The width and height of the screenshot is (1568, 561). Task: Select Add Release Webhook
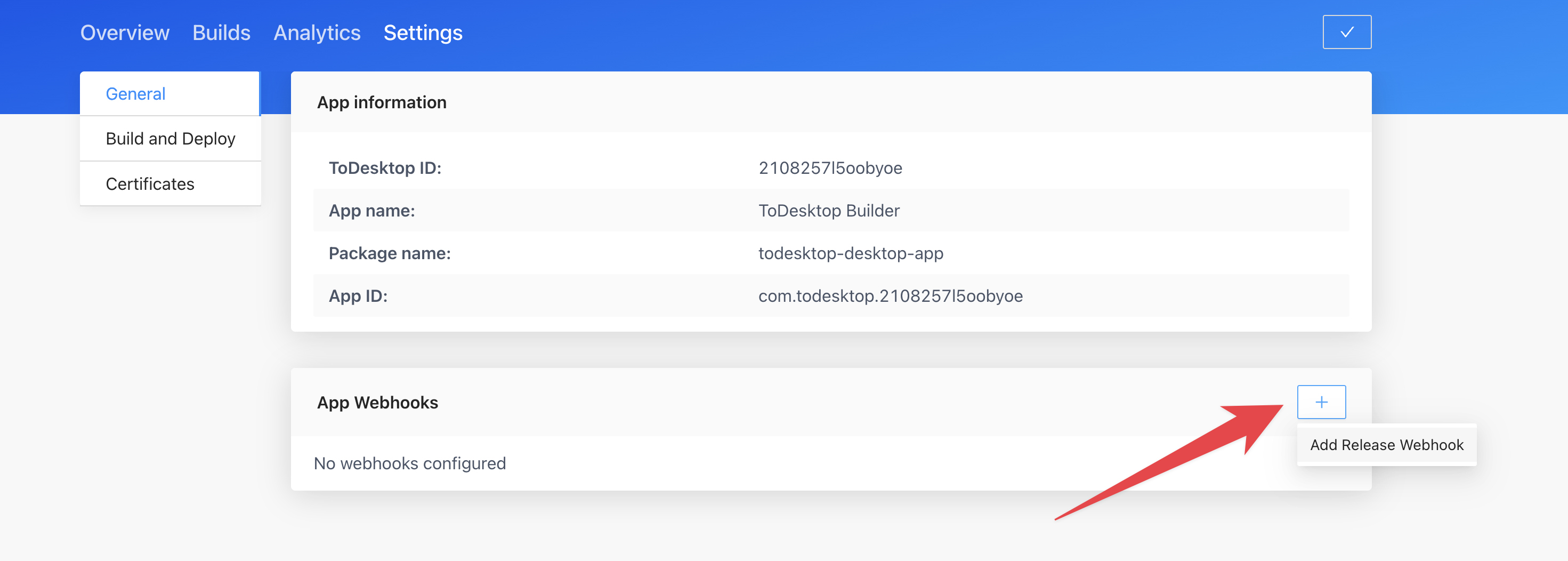click(x=1387, y=445)
